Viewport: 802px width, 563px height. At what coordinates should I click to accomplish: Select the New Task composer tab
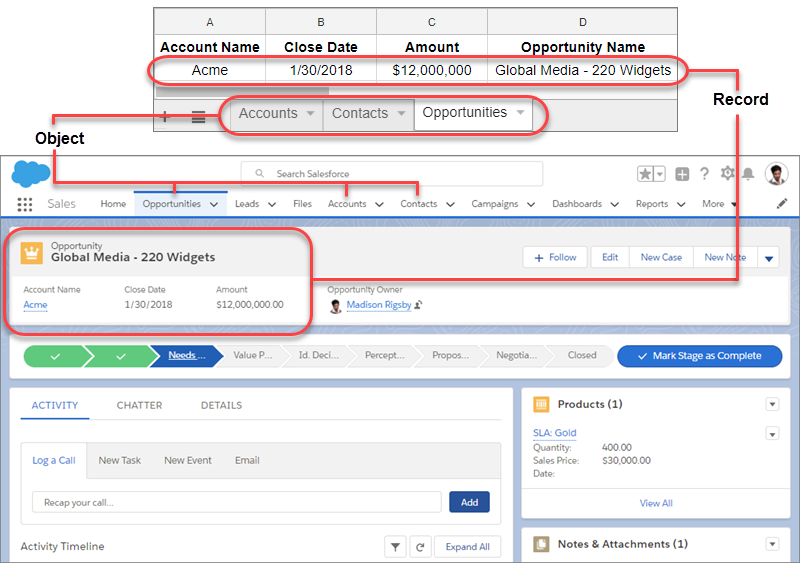point(120,460)
